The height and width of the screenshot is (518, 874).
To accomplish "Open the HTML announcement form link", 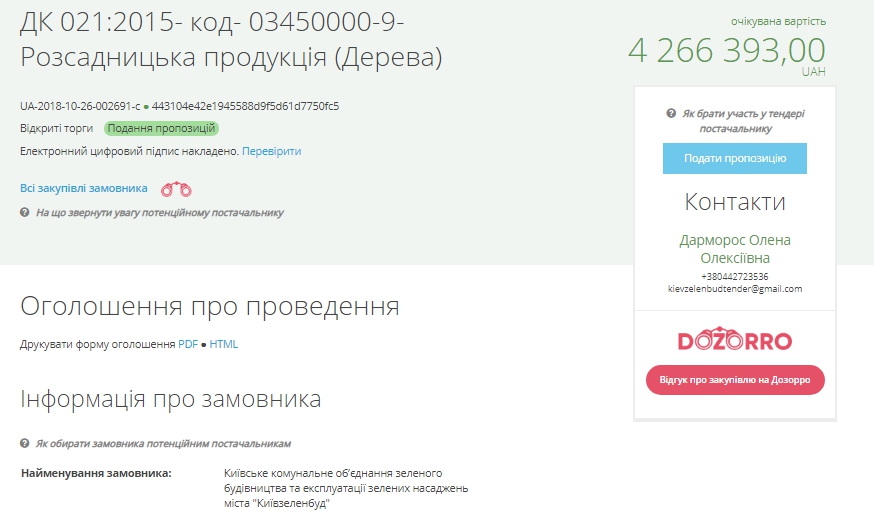I will point(224,345).
